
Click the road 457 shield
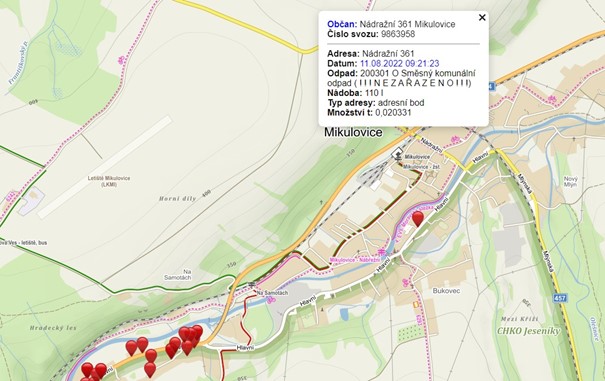click(560, 298)
